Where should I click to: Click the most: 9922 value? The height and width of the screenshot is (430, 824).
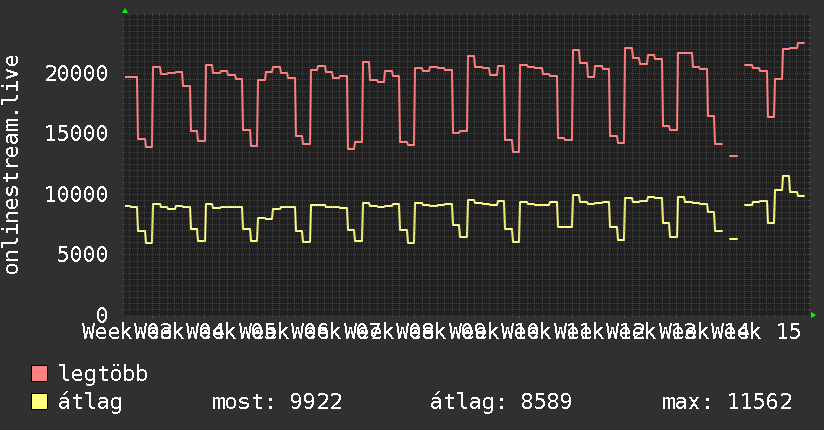tap(277, 402)
